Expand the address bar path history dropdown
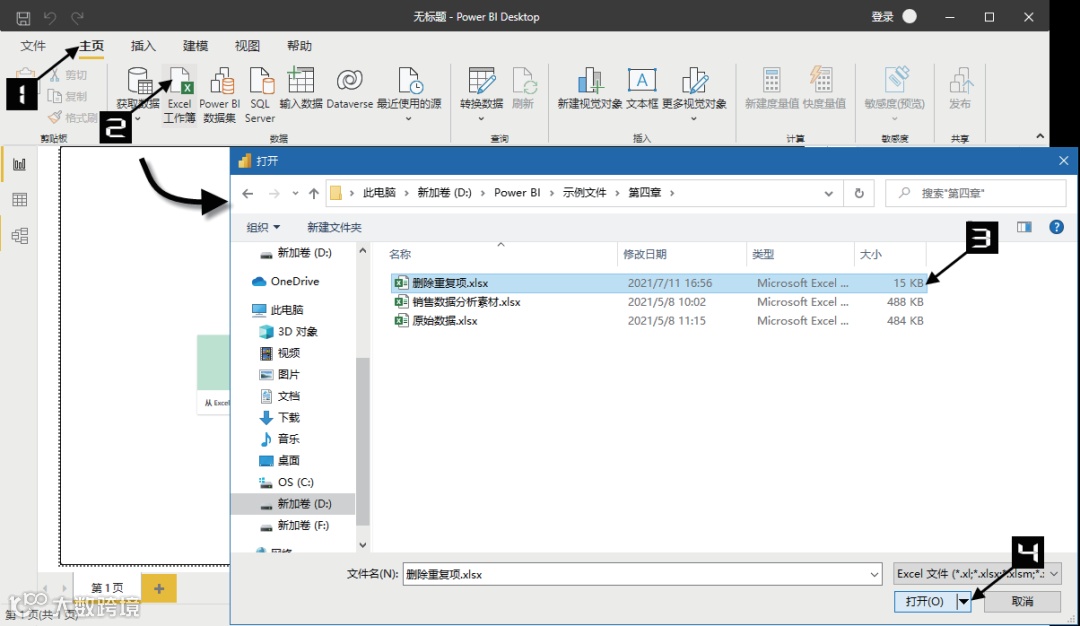Viewport: 1080px width, 626px height. [829, 194]
